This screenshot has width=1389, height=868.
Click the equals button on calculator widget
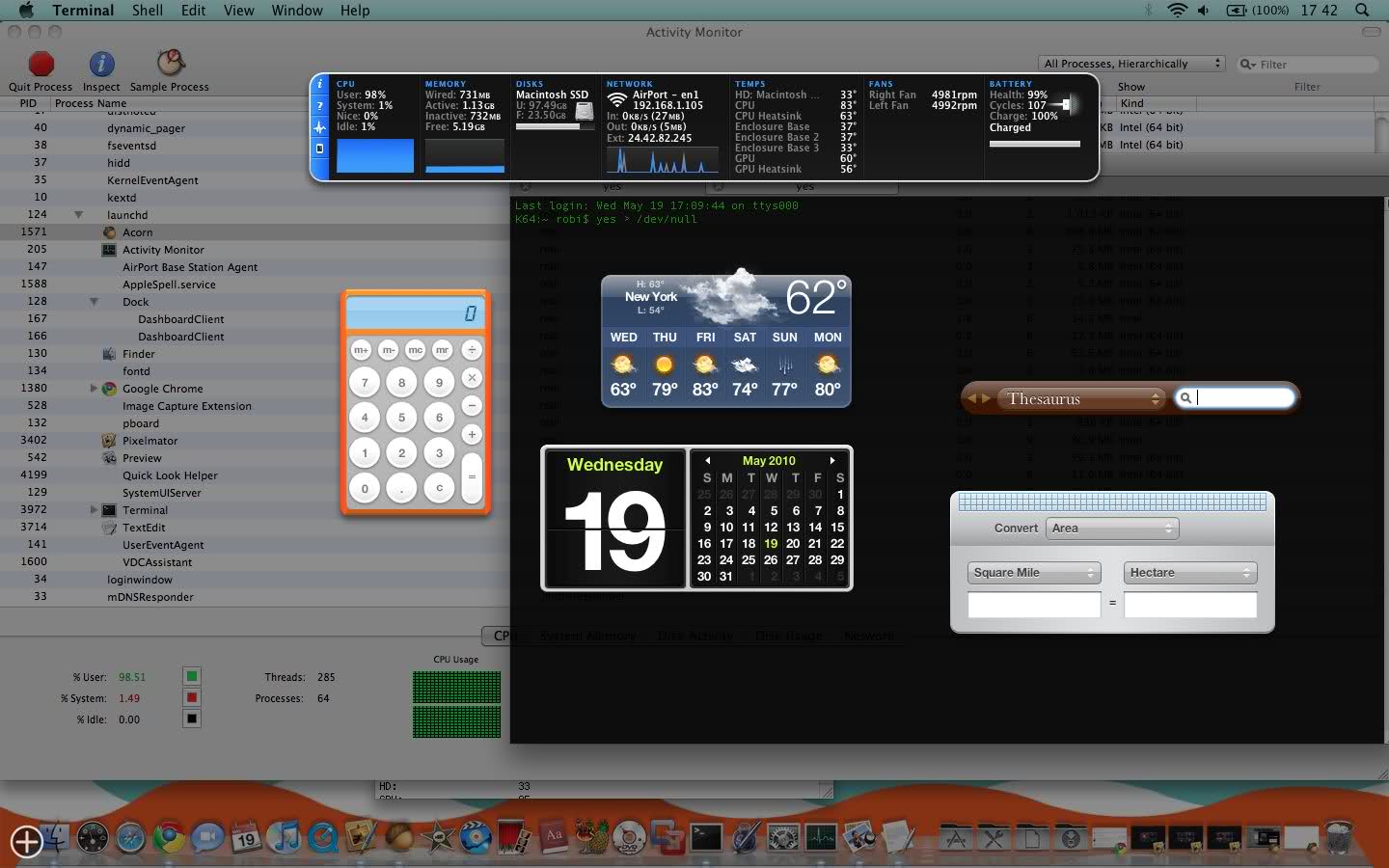pos(472,476)
